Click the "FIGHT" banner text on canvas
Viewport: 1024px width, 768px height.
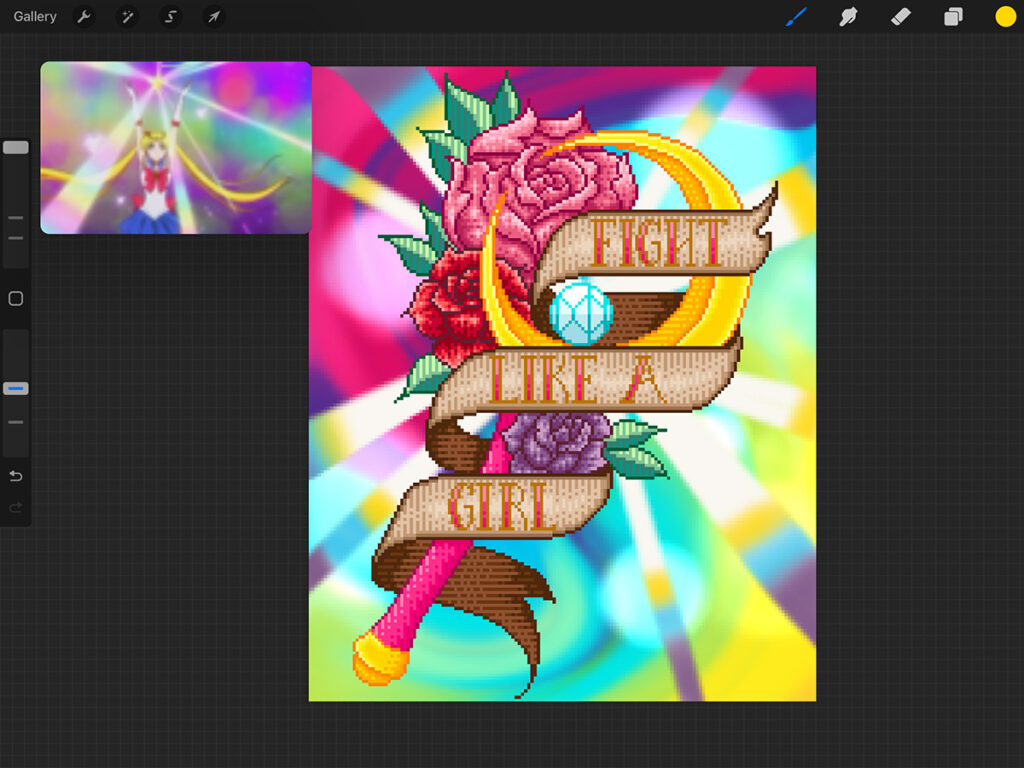click(658, 242)
